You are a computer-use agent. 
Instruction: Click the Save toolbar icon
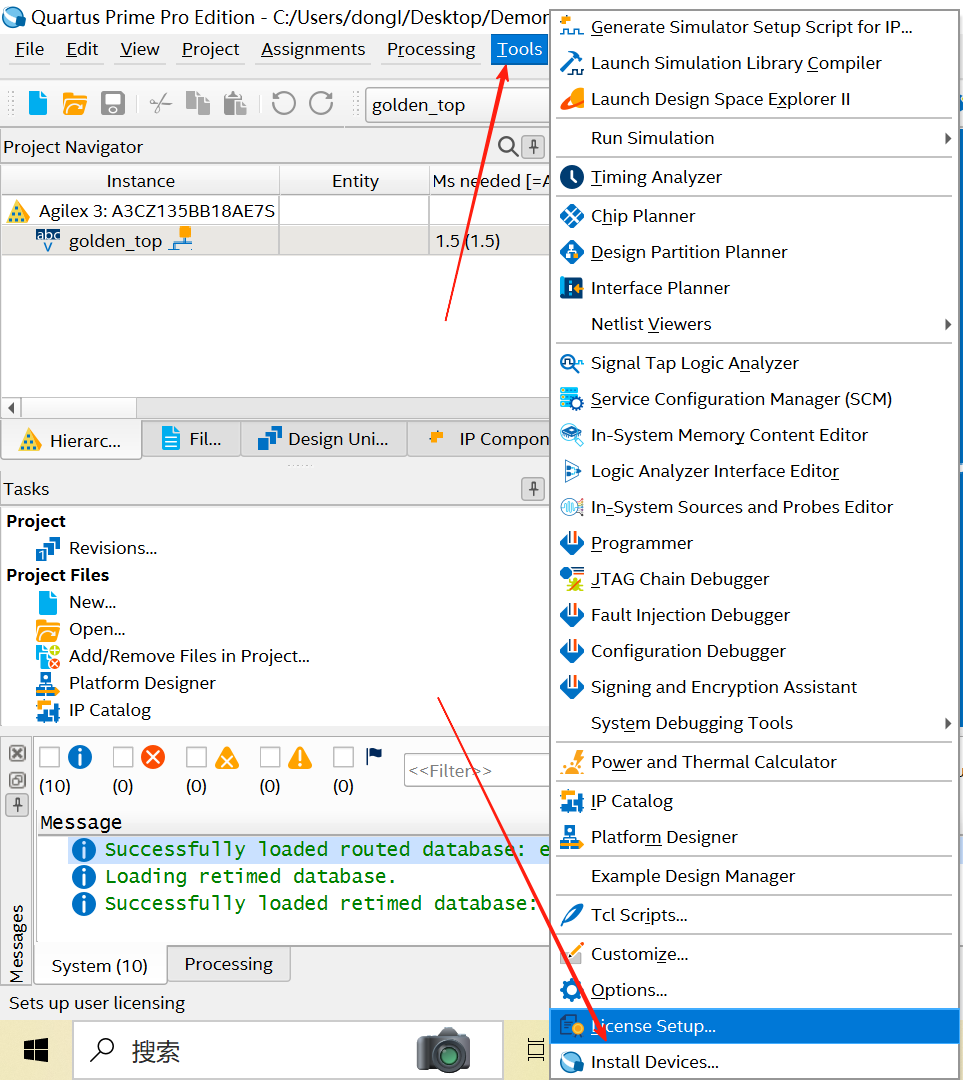112,103
